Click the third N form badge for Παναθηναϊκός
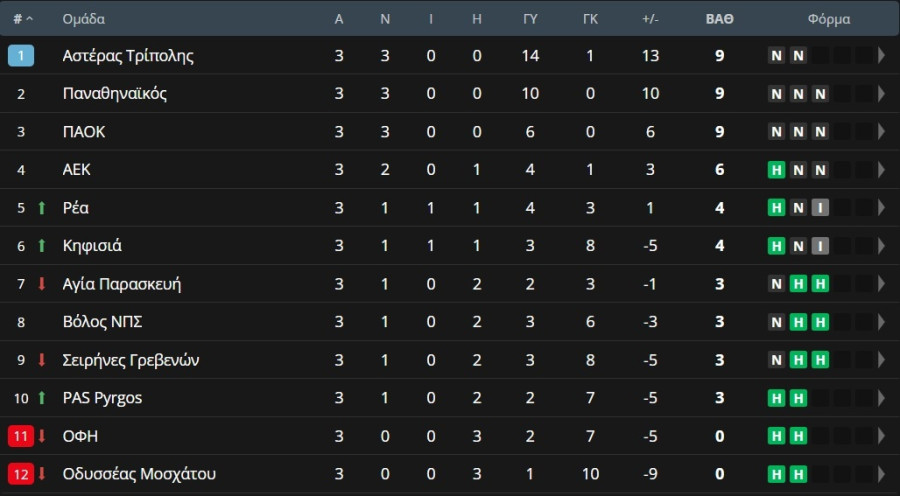The height and width of the screenshot is (496, 900). point(820,94)
